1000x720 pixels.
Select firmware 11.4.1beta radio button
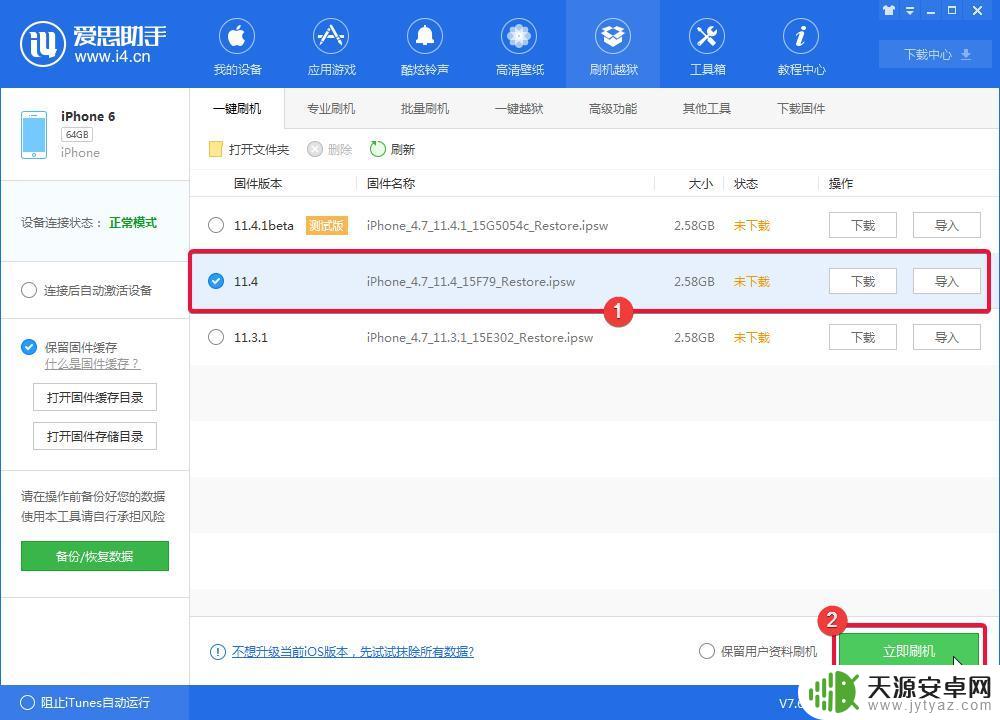pyautogui.click(x=216, y=225)
